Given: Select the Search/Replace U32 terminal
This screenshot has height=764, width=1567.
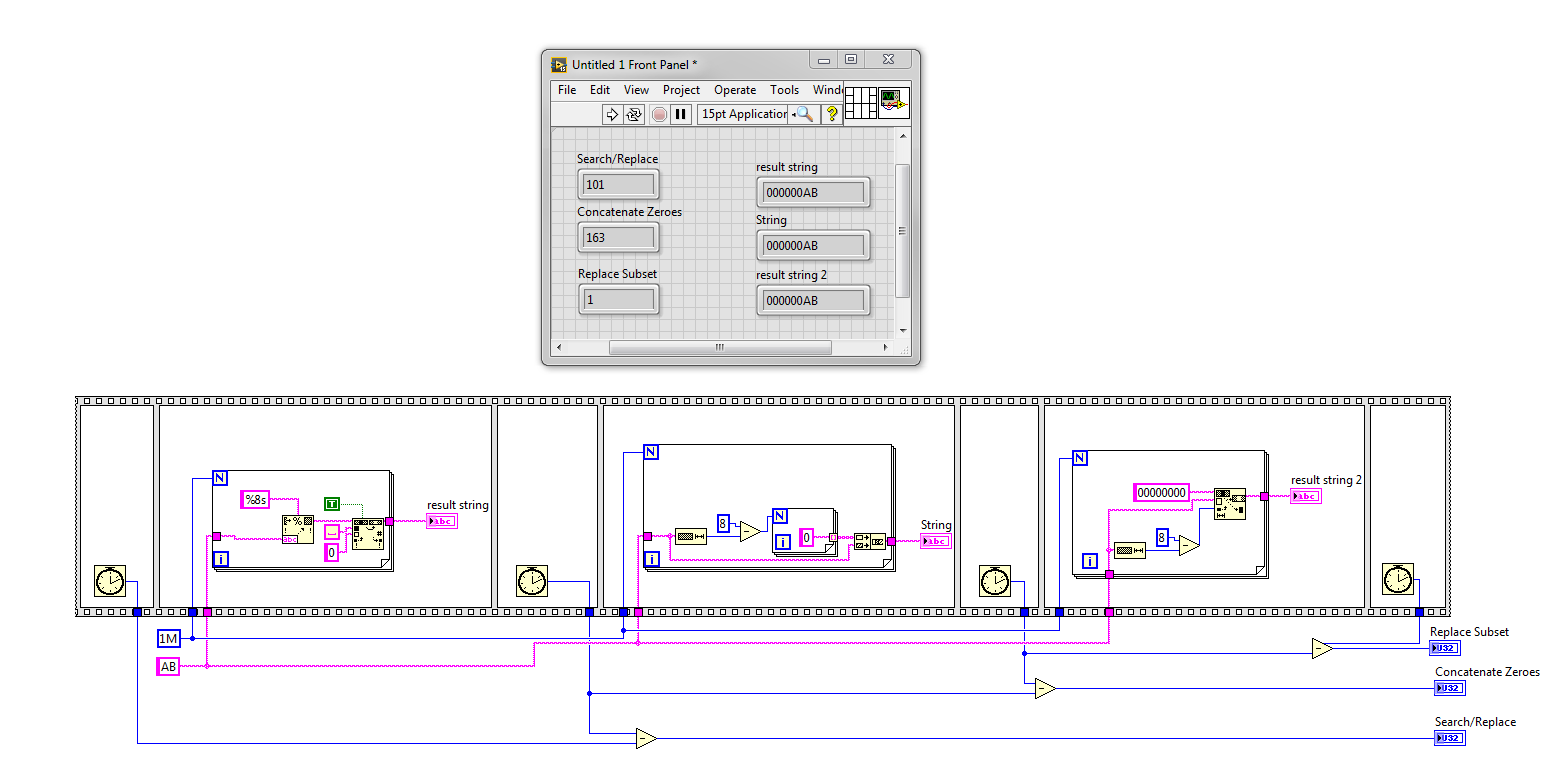Looking at the screenshot, I should click(1448, 738).
